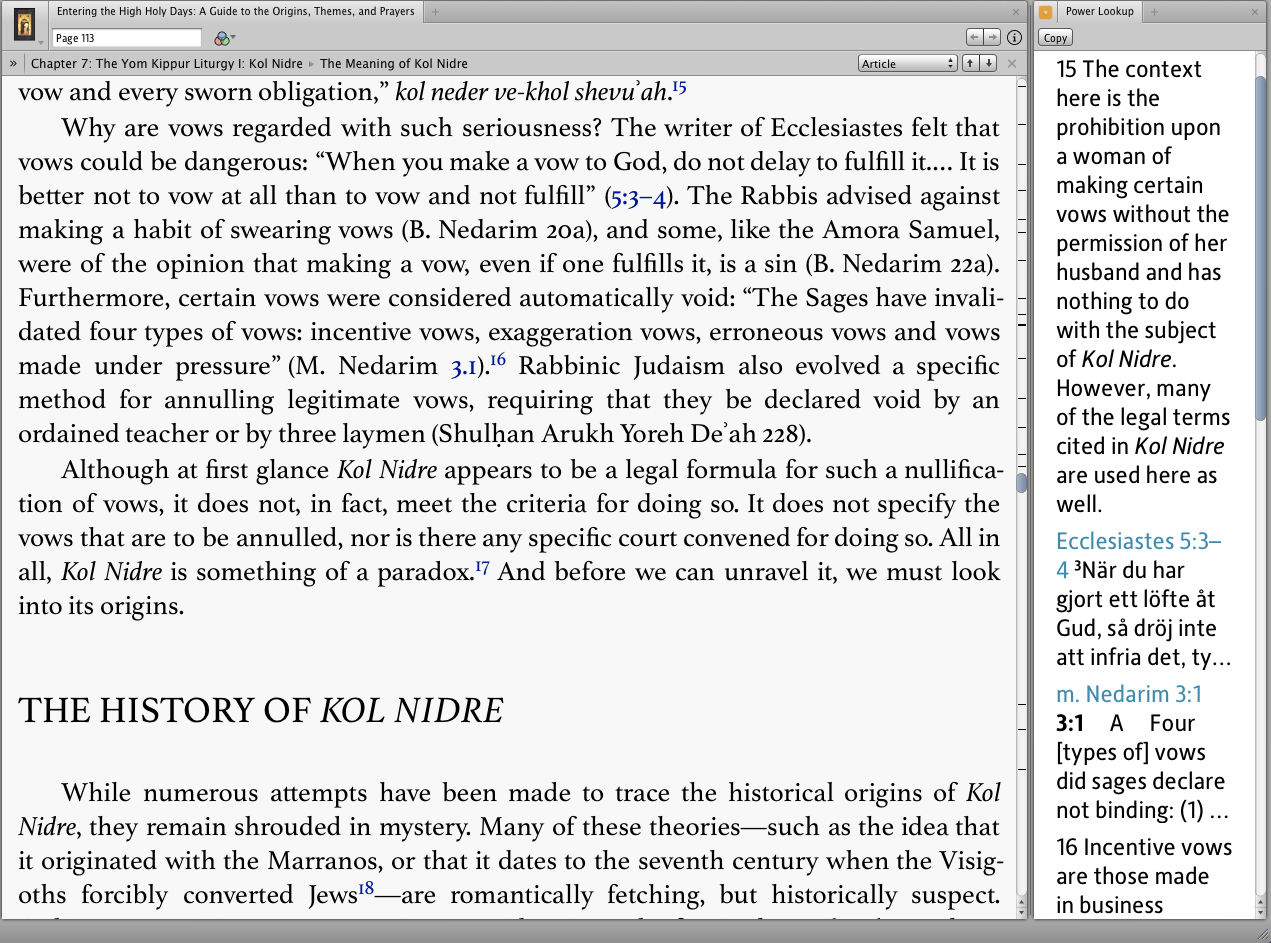This screenshot has width=1271, height=943.
Task: Go back with the left arrow history button
Action: pos(974,37)
